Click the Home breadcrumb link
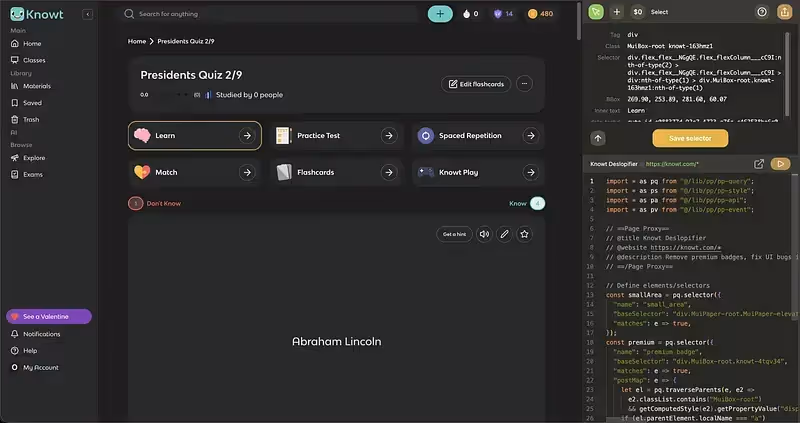800x423 pixels. [137, 41]
